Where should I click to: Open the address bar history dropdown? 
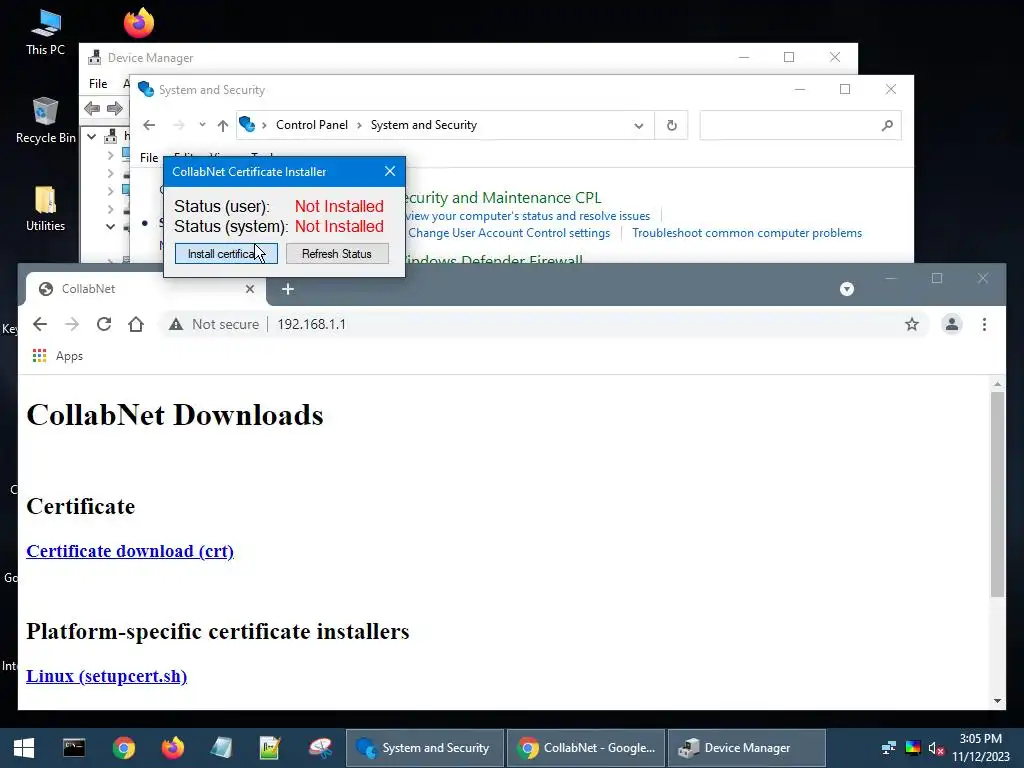tap(639, 125)
